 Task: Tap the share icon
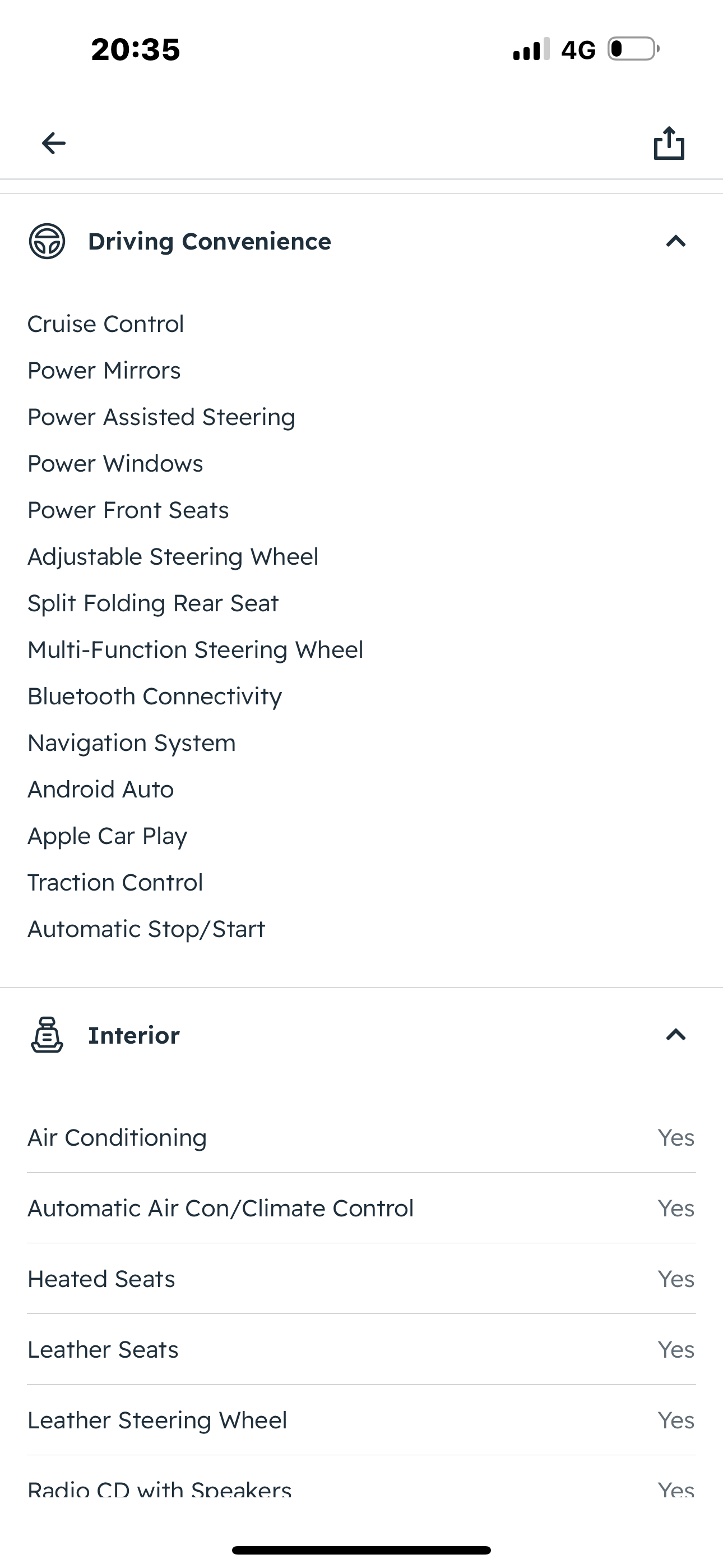click(669, 144)
